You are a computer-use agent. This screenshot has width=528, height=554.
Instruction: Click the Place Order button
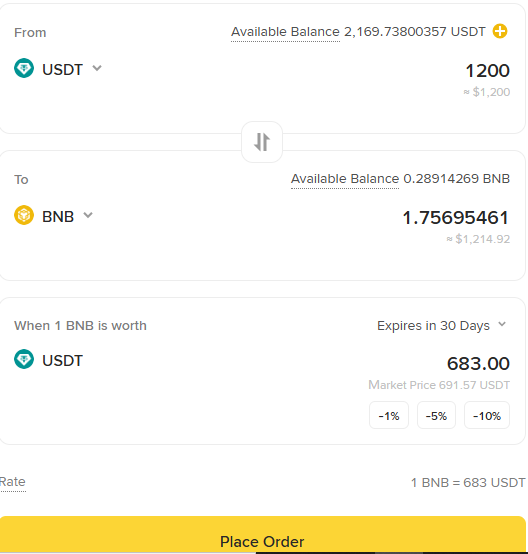pyautogui.click(x=263, y=535)
